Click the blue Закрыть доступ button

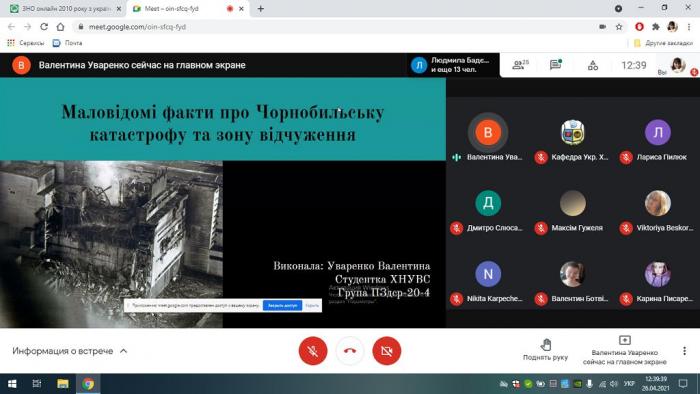pos(282,305)
